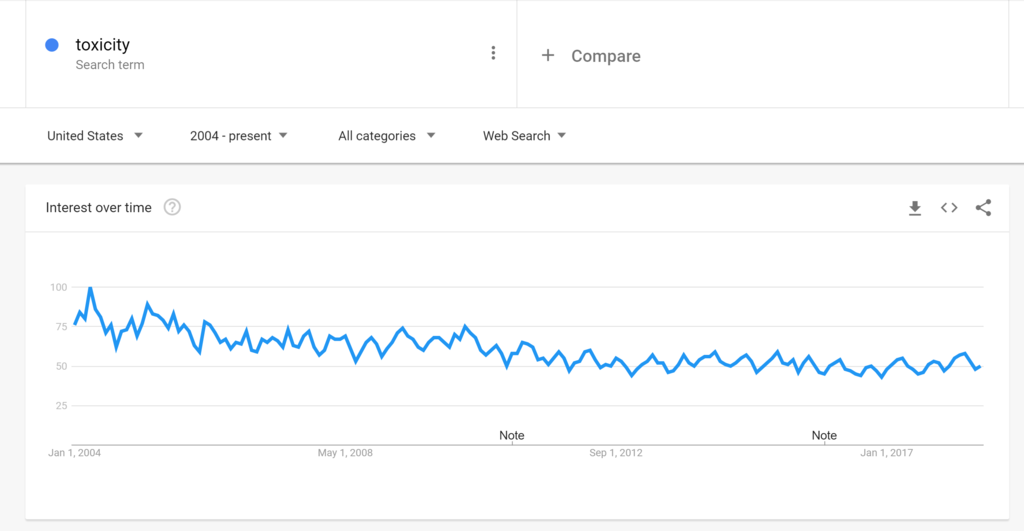Download the Interest over time data

915,208
